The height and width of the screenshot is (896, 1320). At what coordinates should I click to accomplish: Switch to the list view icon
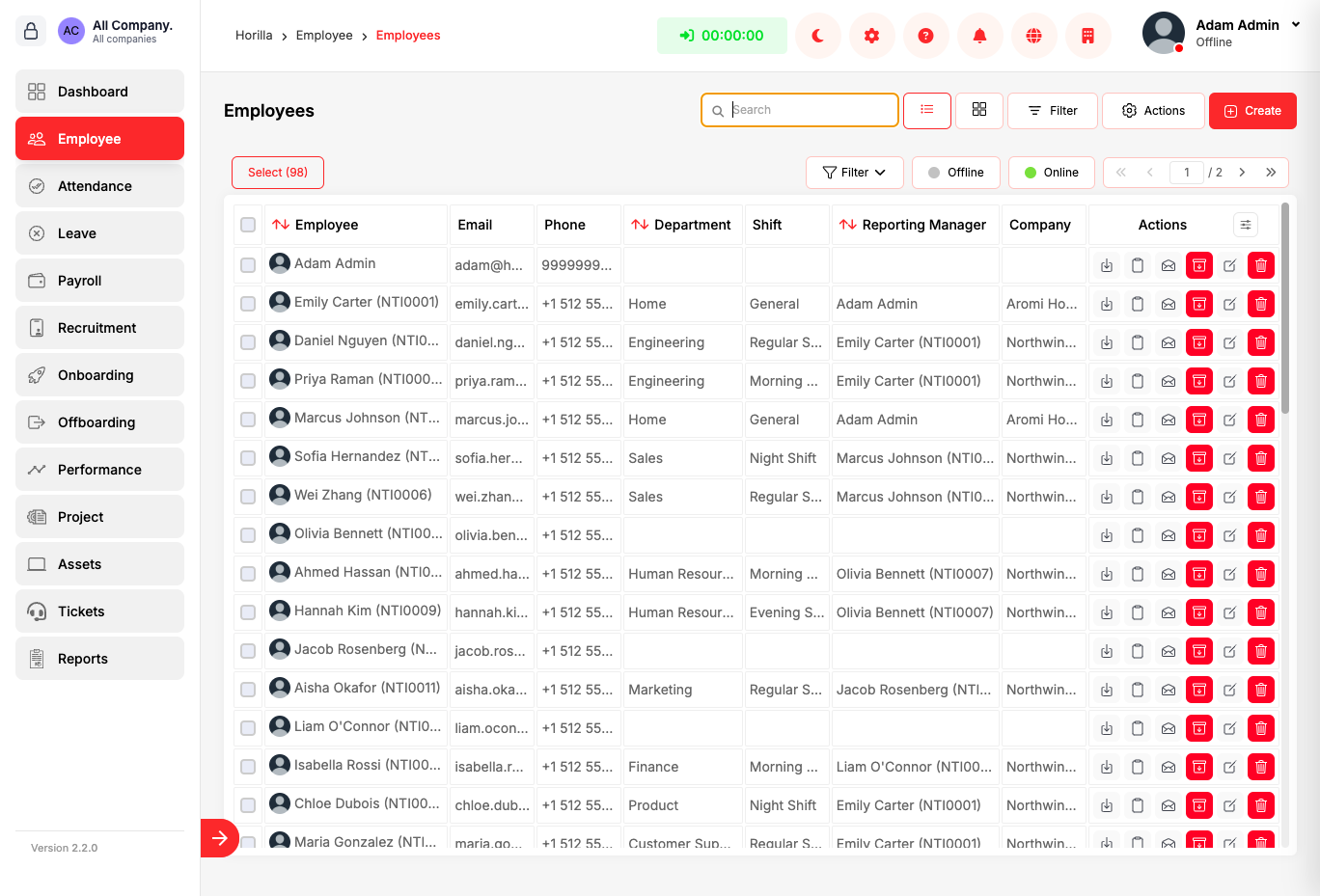pyautogui.click(x=927, y=110)
